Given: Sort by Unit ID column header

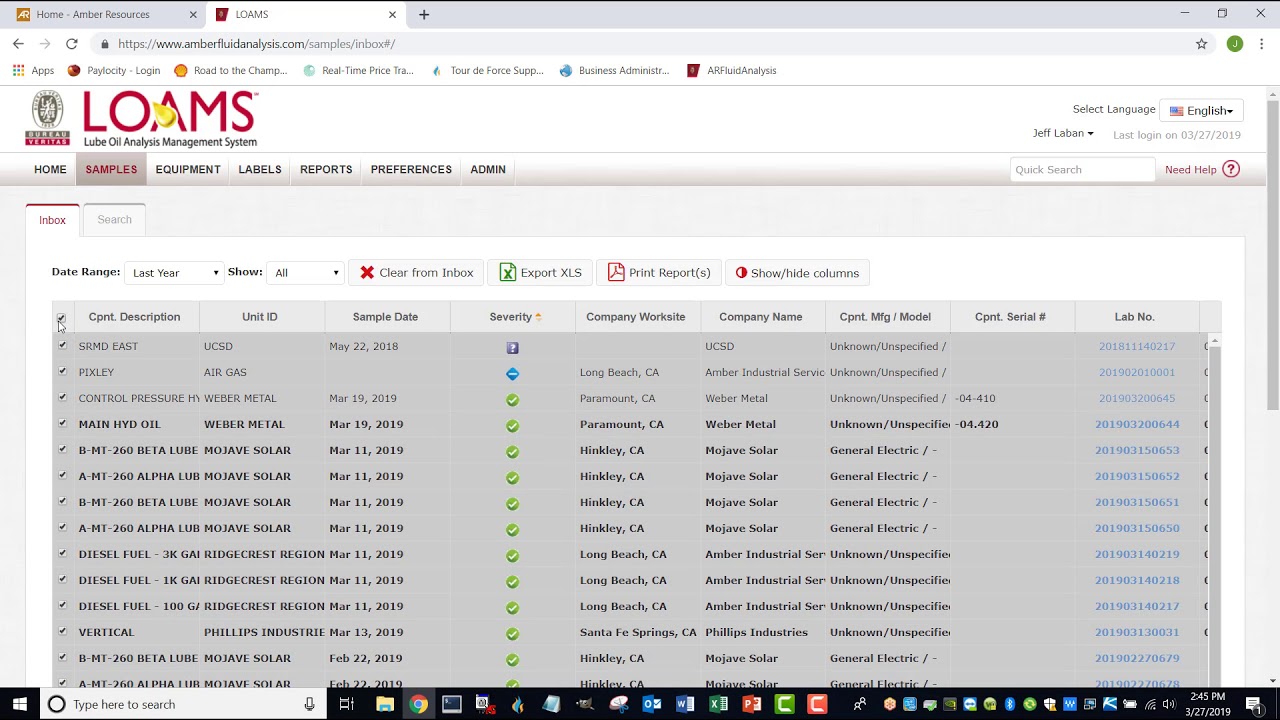Looking at the screenshot, I should (260, 317).
